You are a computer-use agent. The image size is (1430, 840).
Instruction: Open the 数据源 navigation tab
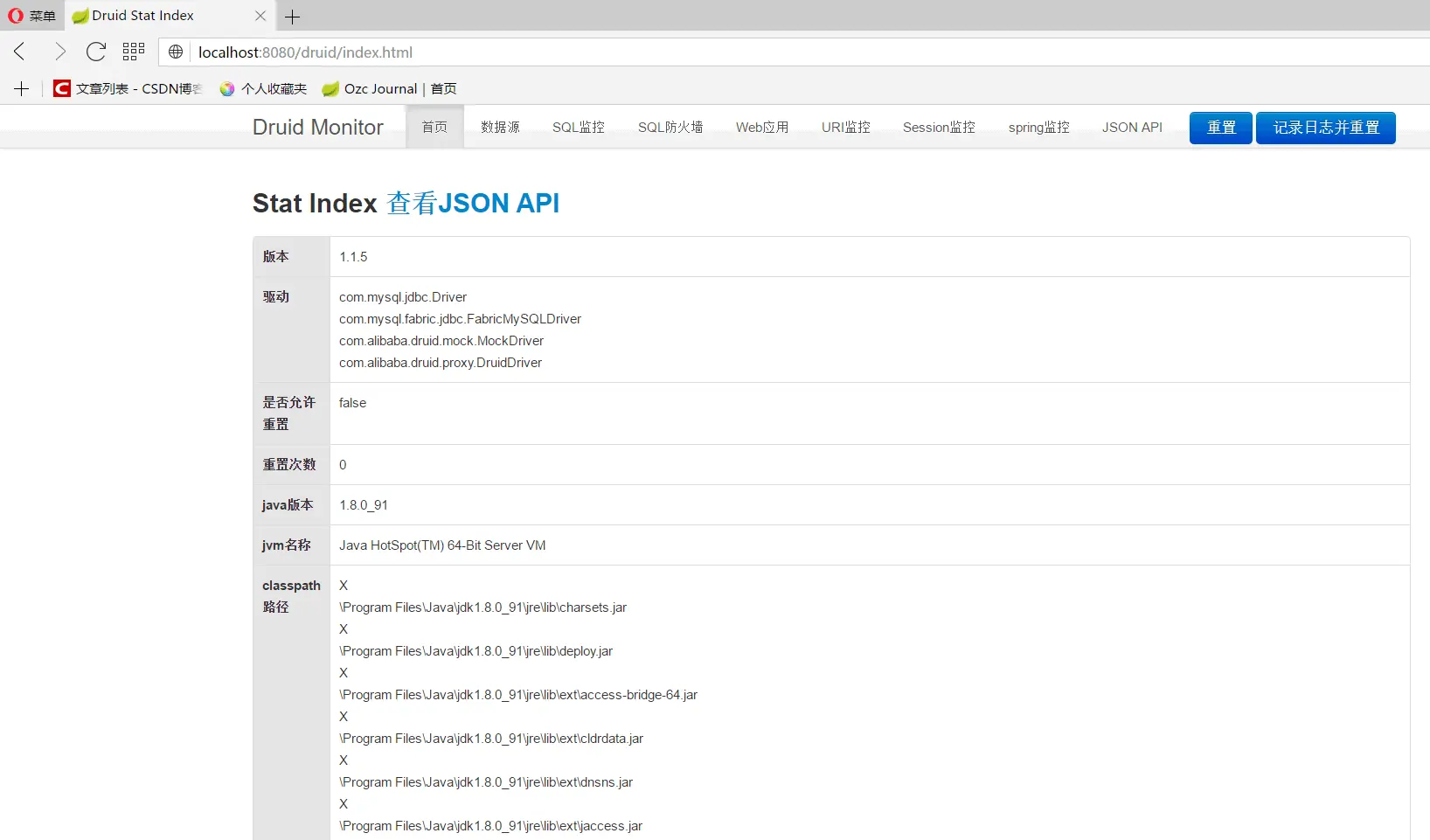(500, 127)
